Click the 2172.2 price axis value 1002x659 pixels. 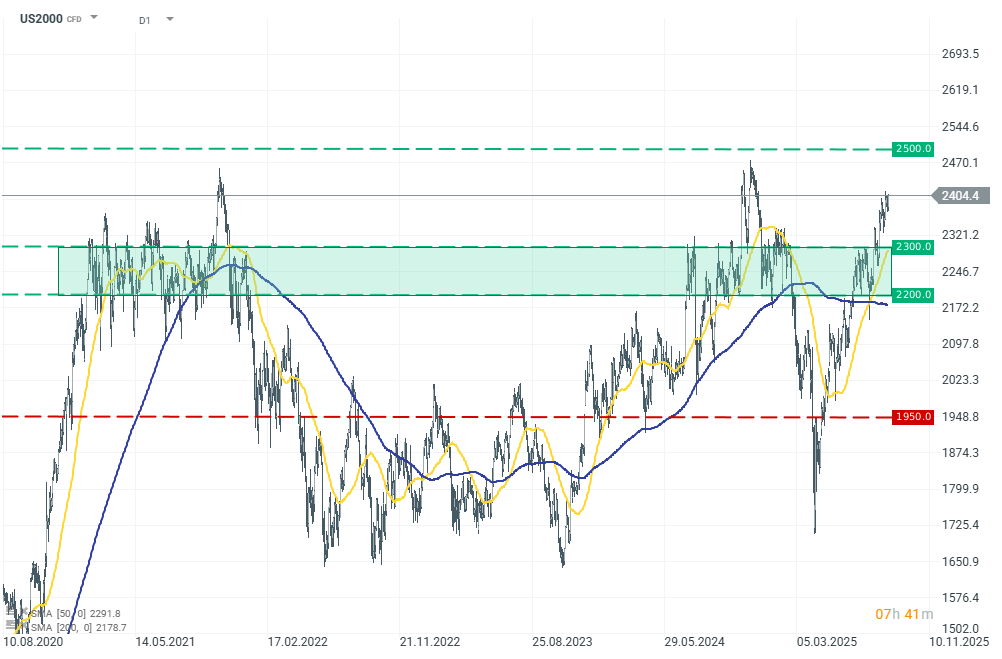click(960, 307)
